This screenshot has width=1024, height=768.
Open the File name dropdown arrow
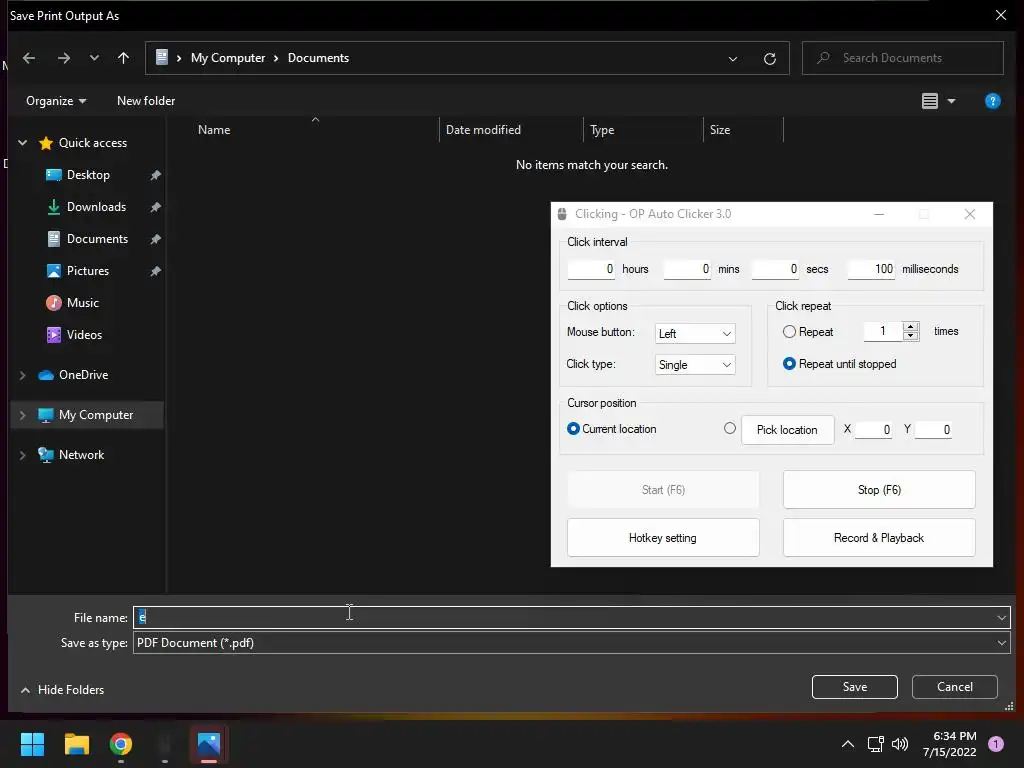(x=1001, y=618)
